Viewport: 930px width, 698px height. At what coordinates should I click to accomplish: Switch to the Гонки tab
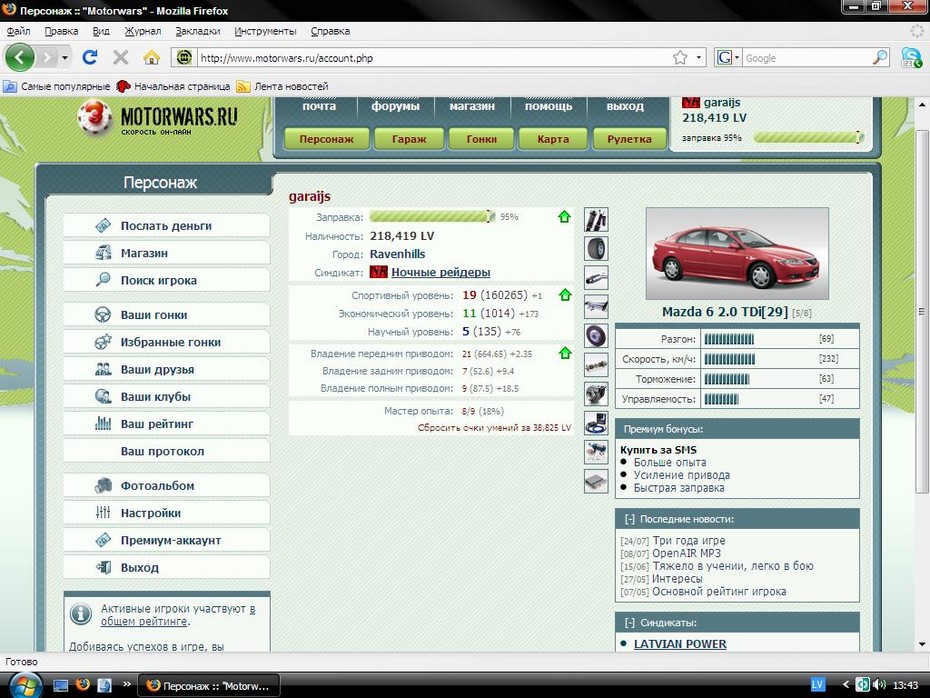point(481,139)
